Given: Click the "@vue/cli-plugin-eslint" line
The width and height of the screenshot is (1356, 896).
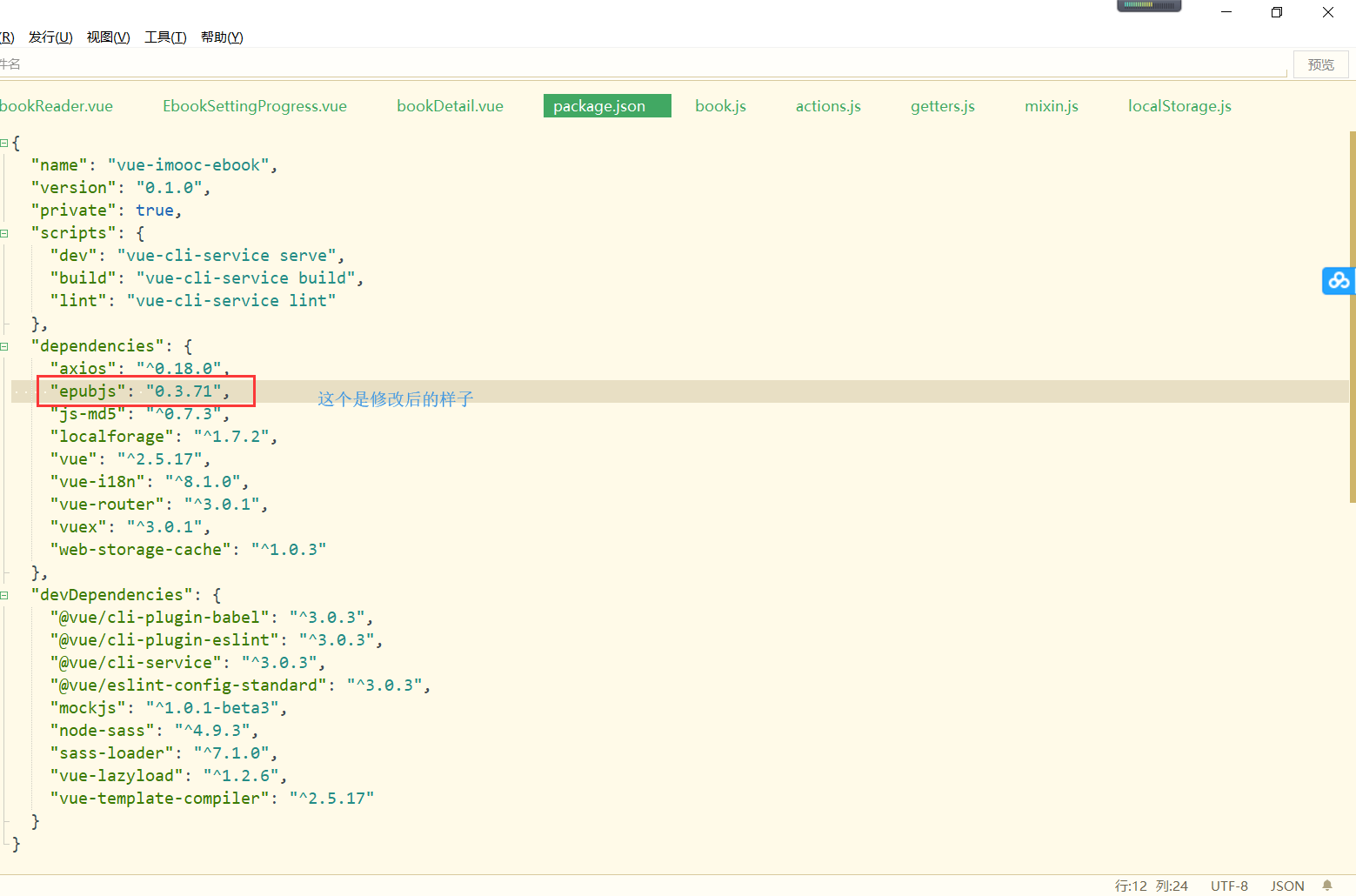Looking at the screenshot, I should 217,640.
